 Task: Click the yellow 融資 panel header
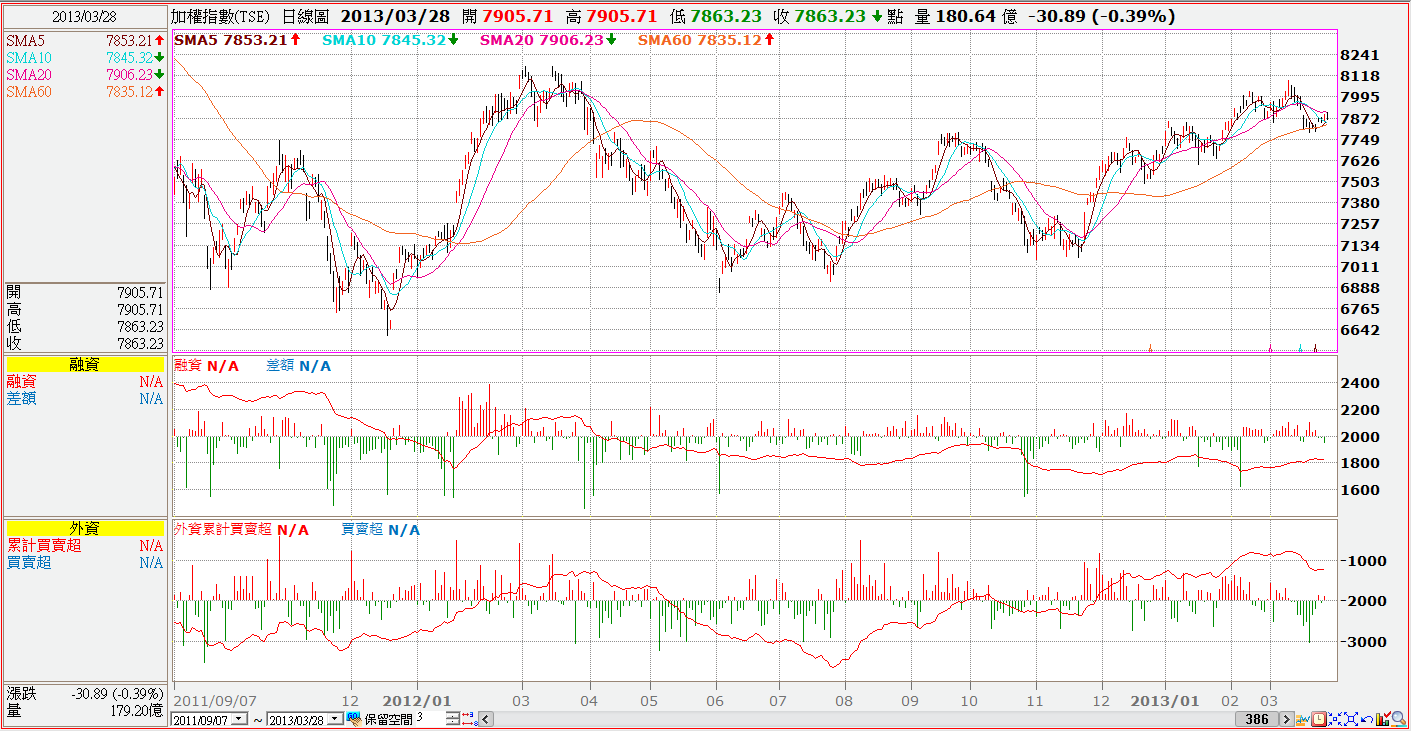coord(84,365)
